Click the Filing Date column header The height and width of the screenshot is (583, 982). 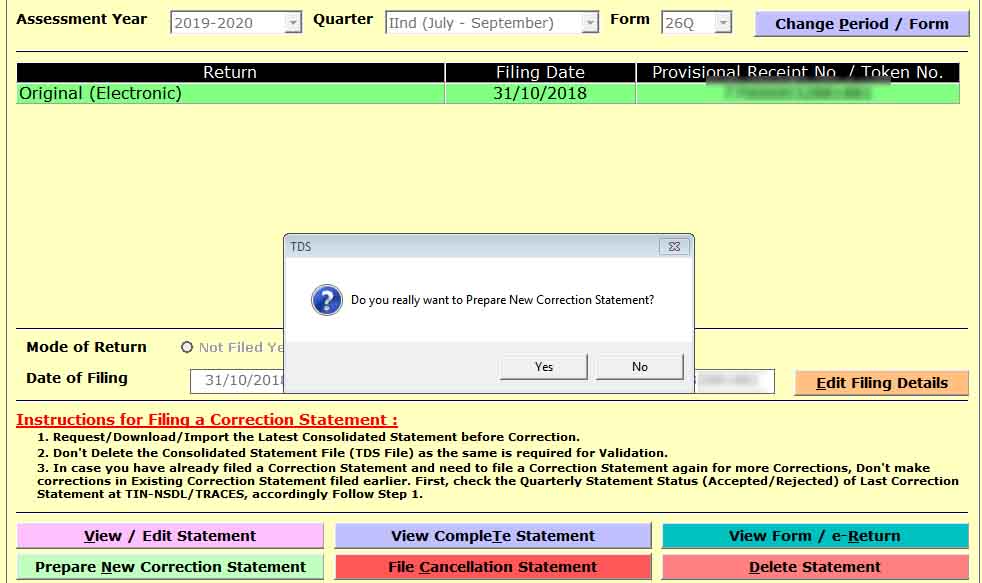tap(540, 72)
